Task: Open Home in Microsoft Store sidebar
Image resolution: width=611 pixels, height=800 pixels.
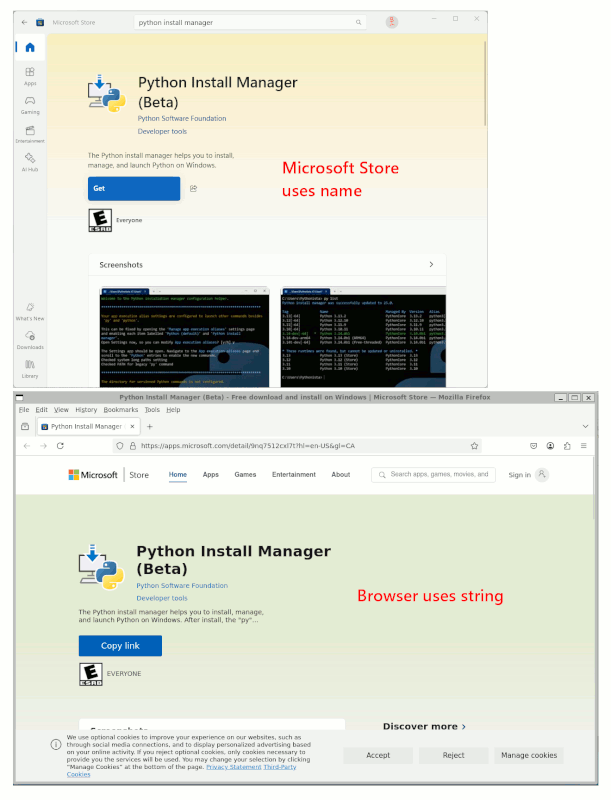Action: coord(30,47)
